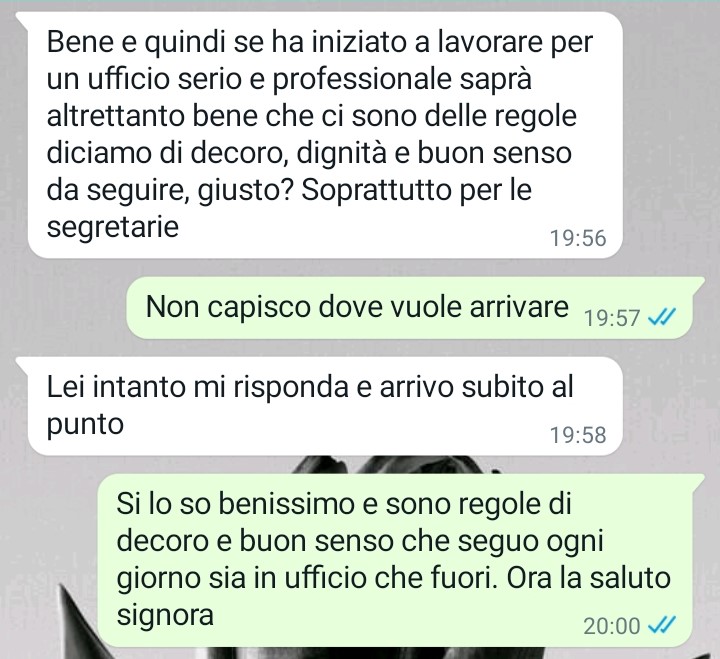Click the 20:00 timestamp
Screen dimensions: 720x659
click(612, 625)
